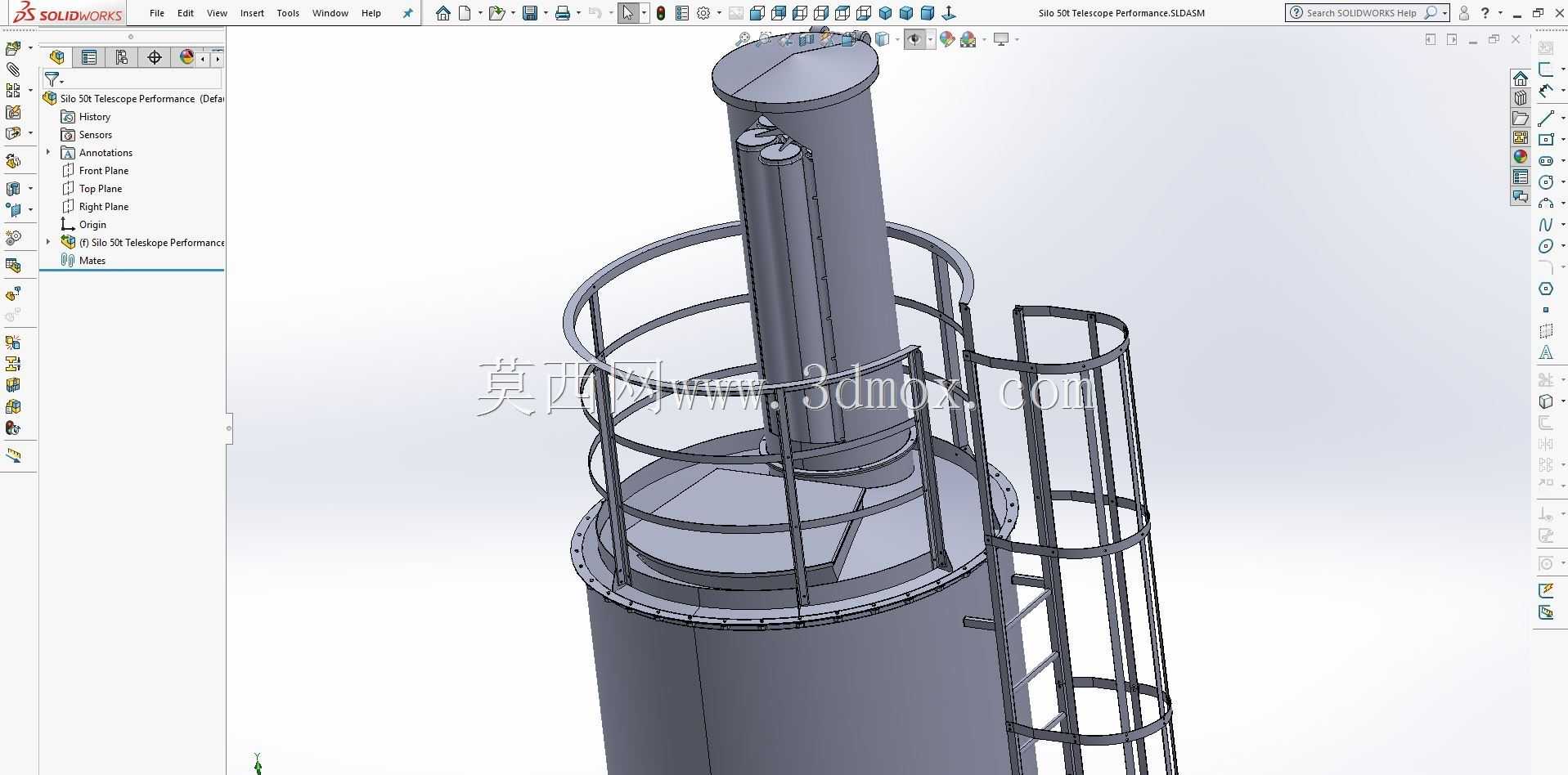This screenshot has width=1568, height=775.
Task: Open the Window menu
Action: pos(330,13)
